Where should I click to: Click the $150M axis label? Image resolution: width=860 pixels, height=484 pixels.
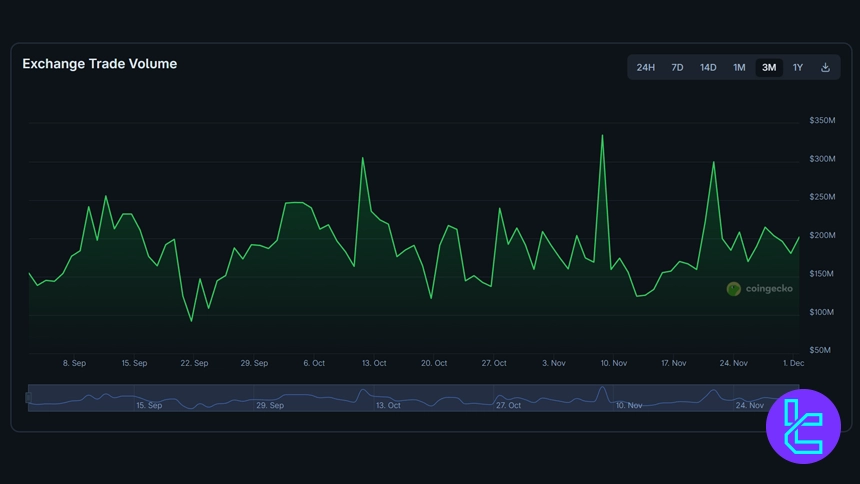click(821, 273)
